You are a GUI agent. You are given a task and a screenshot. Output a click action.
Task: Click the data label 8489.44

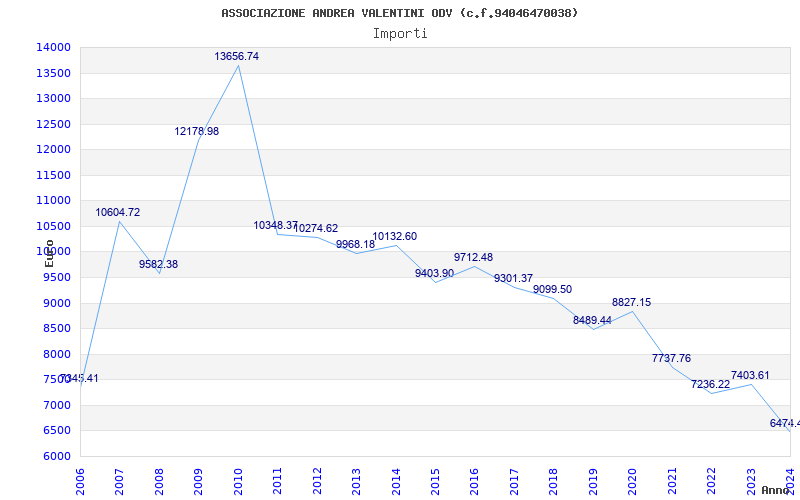tap(592, 320)
